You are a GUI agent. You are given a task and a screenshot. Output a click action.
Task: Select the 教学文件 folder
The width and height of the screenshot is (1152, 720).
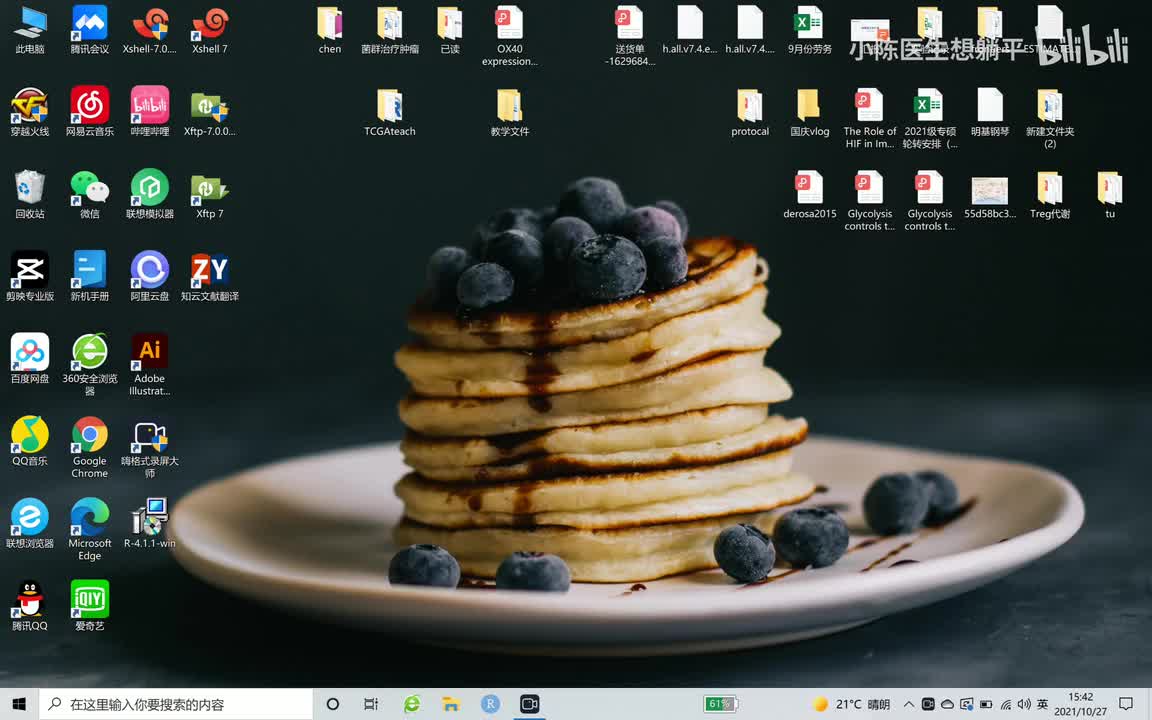(510, 112)
